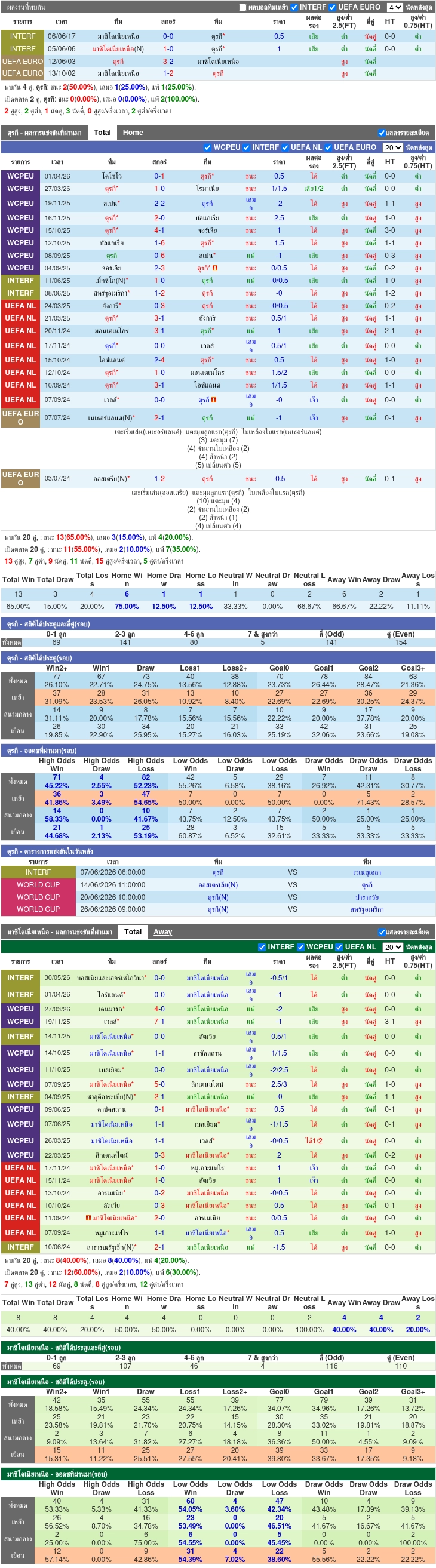Open the green section match count dropdown
Image resolution: width=436 pixels, height=1568 pixels.
[x=393, y=947]
